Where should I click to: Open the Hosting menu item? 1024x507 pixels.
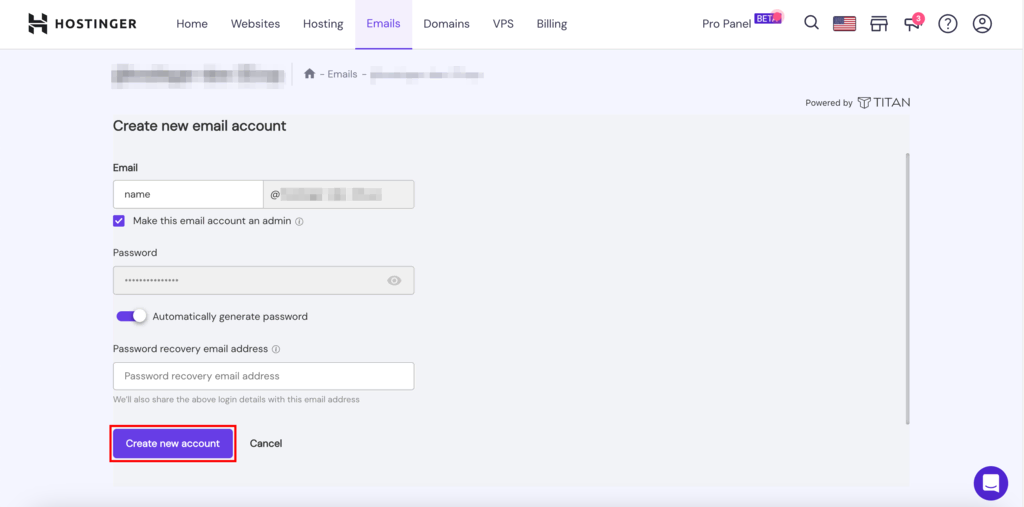[x=323, y=24]
